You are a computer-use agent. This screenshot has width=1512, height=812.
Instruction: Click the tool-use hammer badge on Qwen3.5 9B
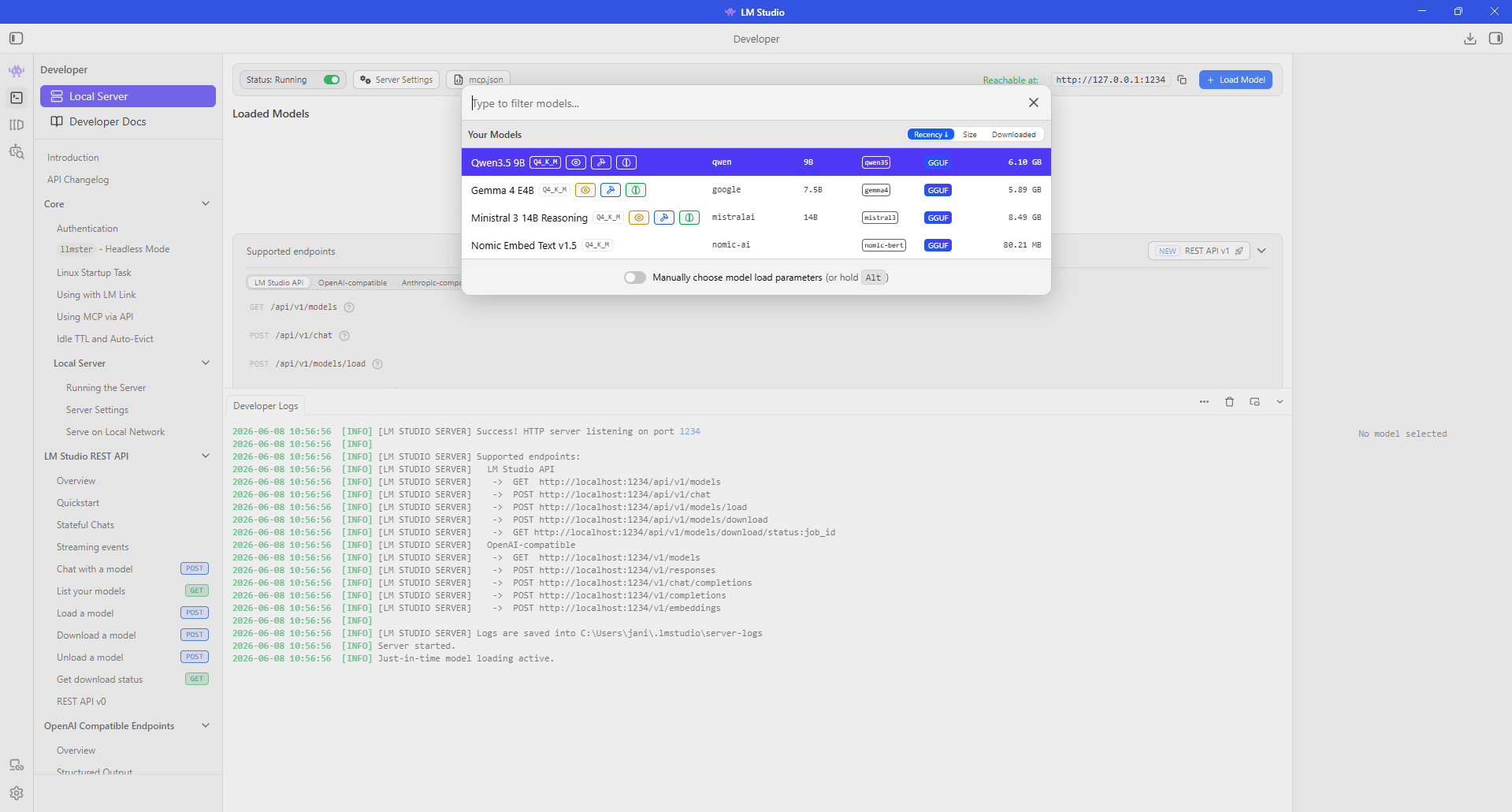pyautogui.click(x=601, y=162)
